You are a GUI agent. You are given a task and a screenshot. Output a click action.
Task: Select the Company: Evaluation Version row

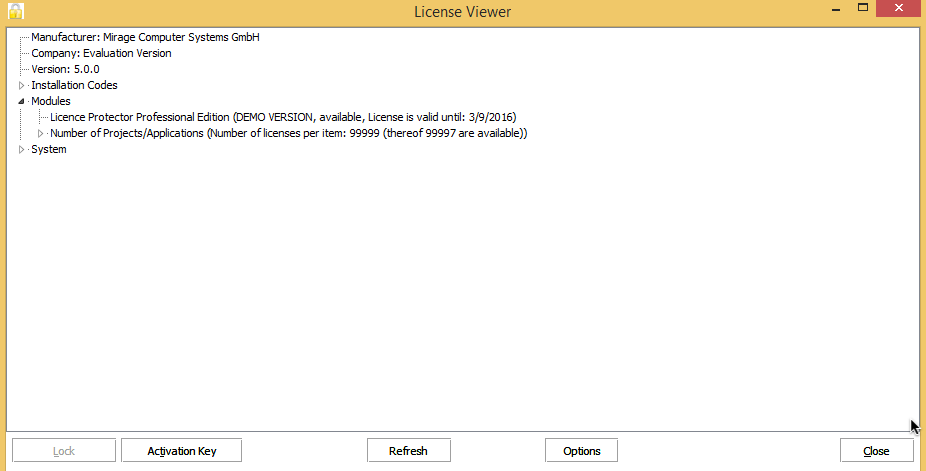(101, 53)
